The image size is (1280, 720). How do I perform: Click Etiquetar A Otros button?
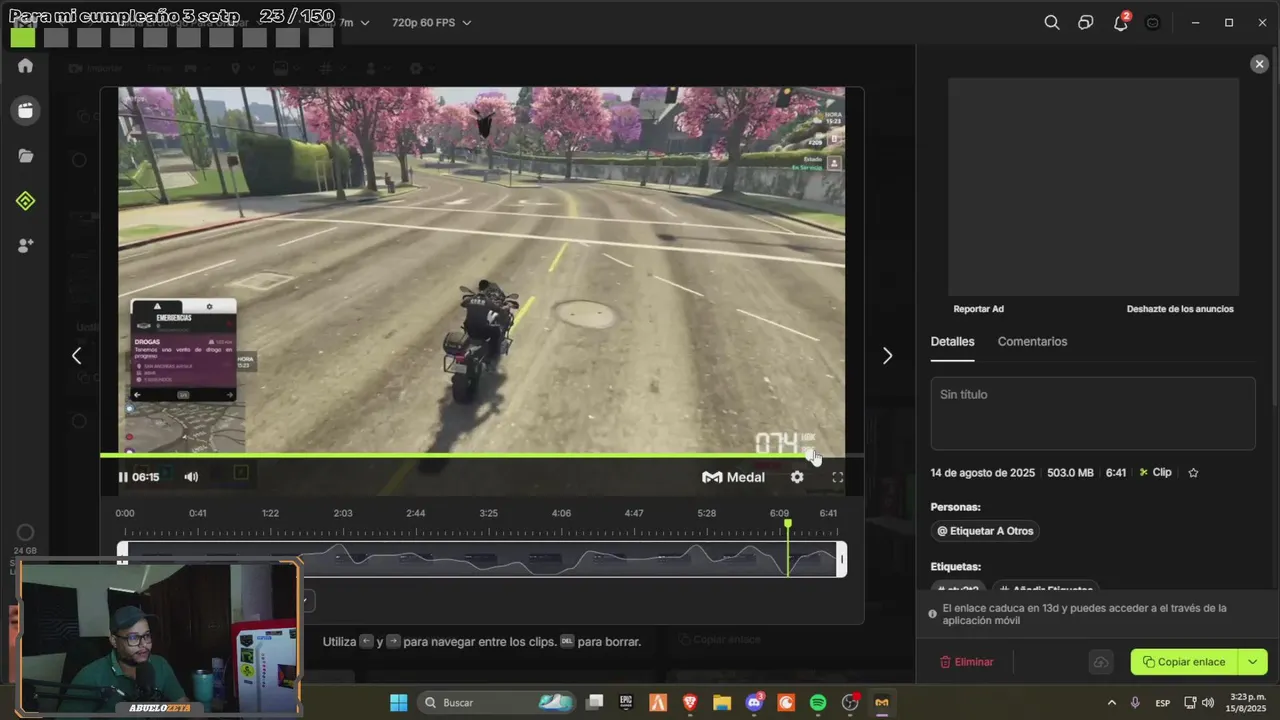[985, 531]
